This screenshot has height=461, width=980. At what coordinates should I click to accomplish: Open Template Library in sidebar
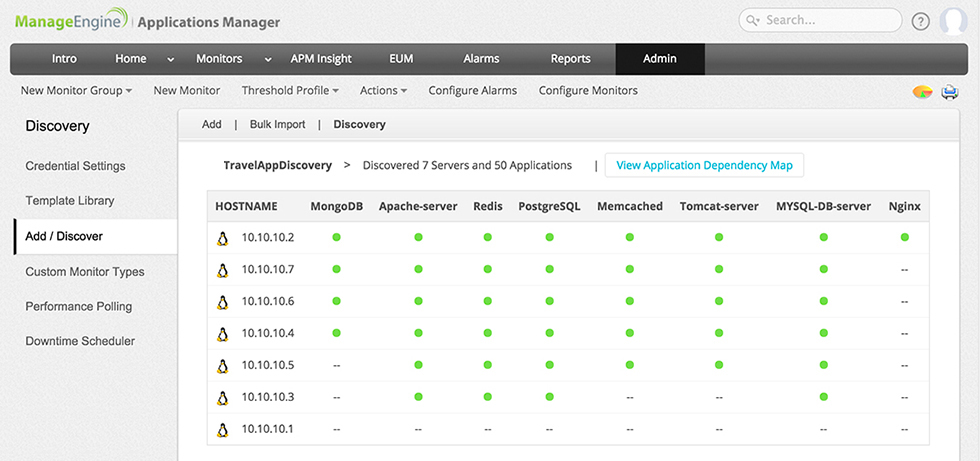coord(70,201)
